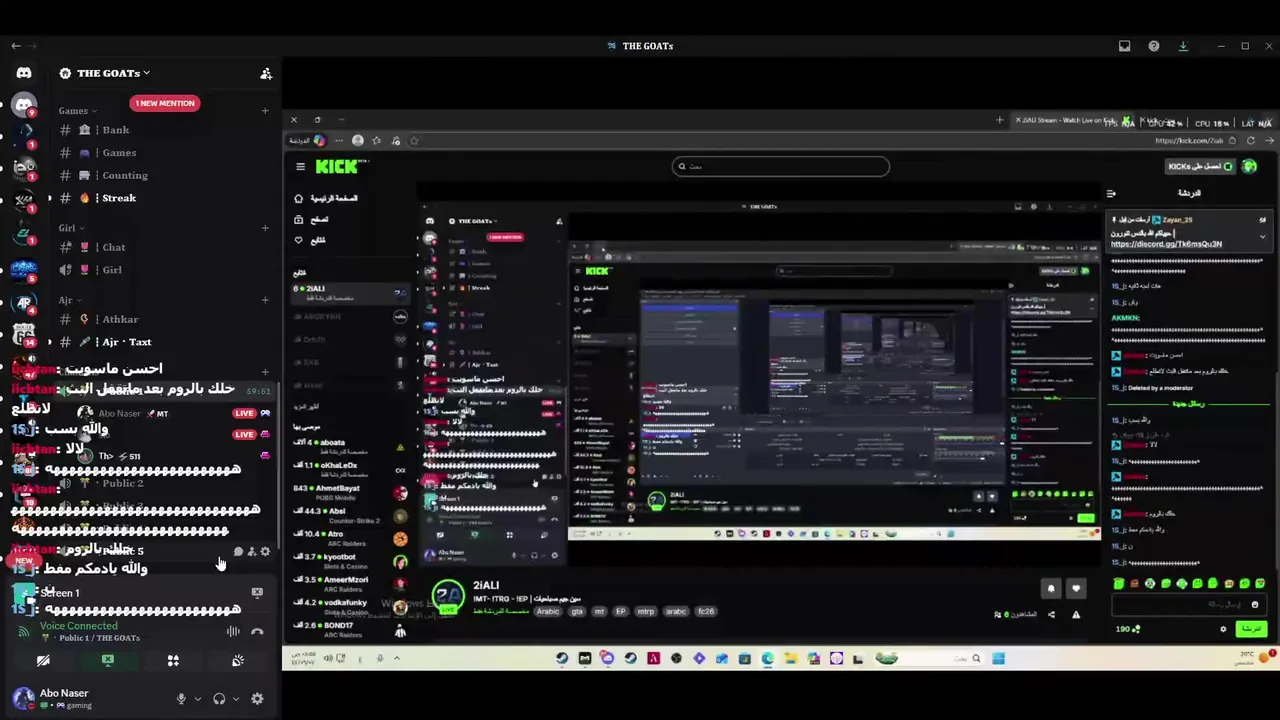Screen dimensions: 1280x720
Task: Click Voice Connected status text
Action: tap(79, 626)
